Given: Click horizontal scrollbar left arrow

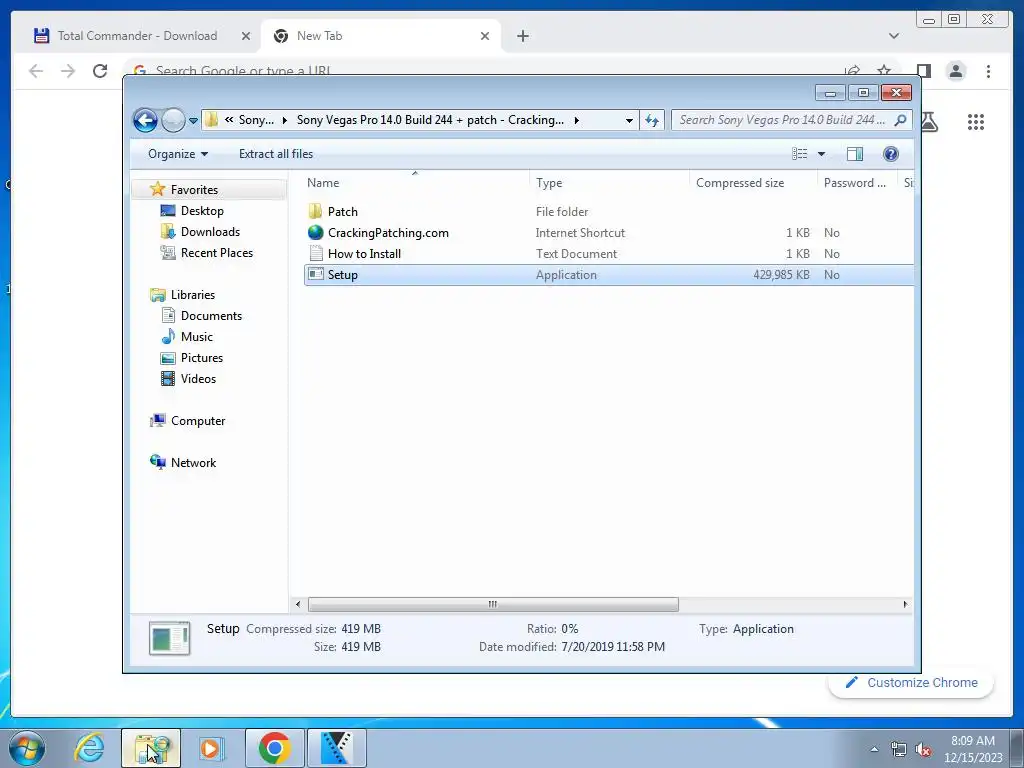Looking at the screenshot, I should (298, 605).
